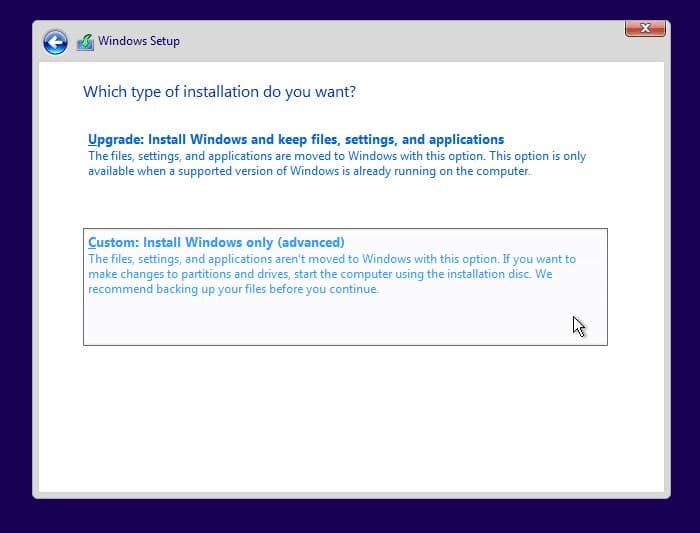
Task: Select Custom: Install Windows only (advanced)
Action: tap(216, 242)
